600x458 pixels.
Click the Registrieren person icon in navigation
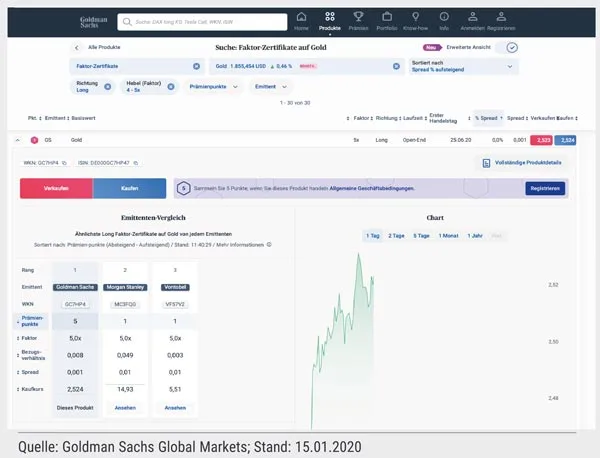pyautogui.click(x=501, y=17)
